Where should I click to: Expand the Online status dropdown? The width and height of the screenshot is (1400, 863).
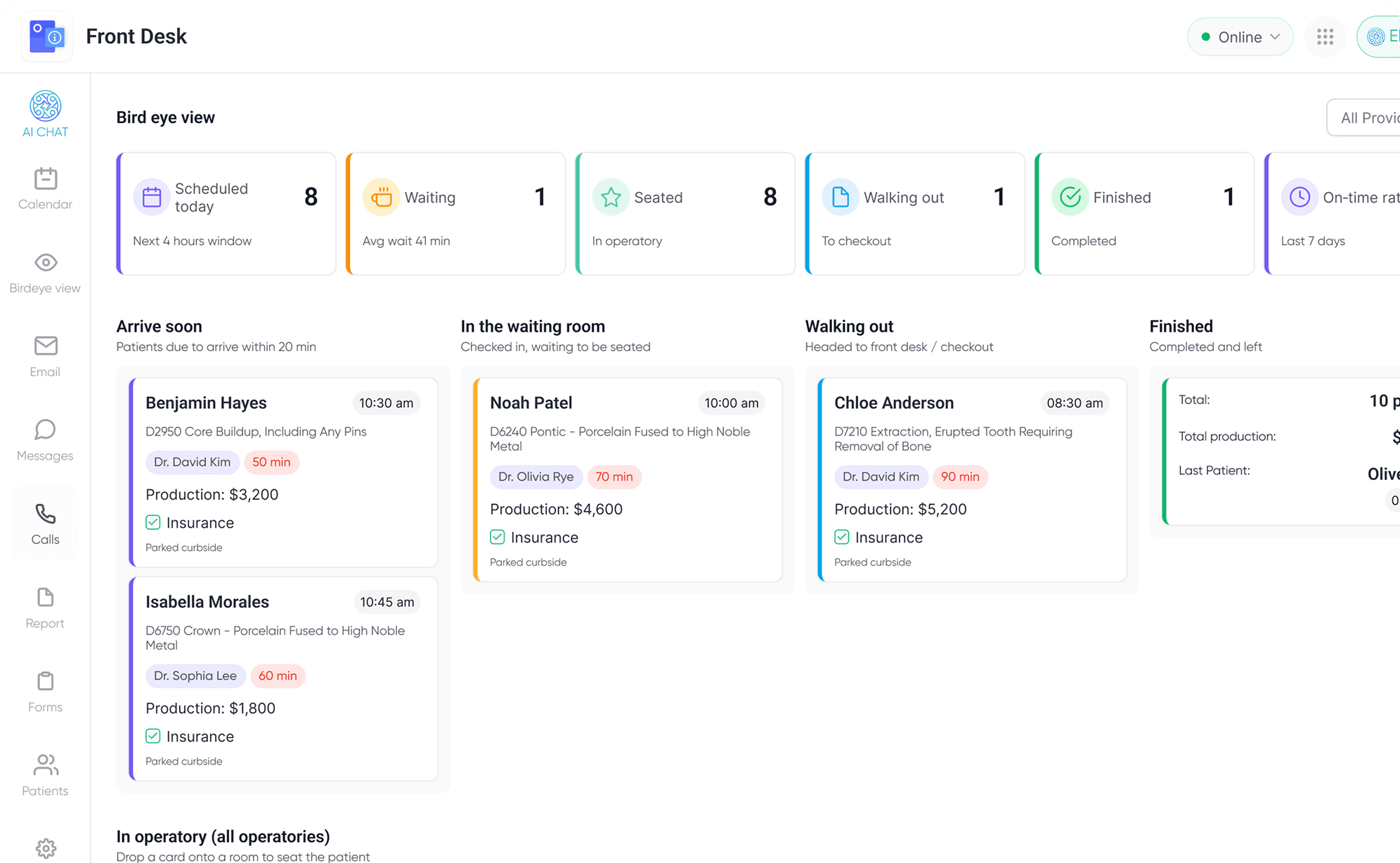[x=1239, y=37]
